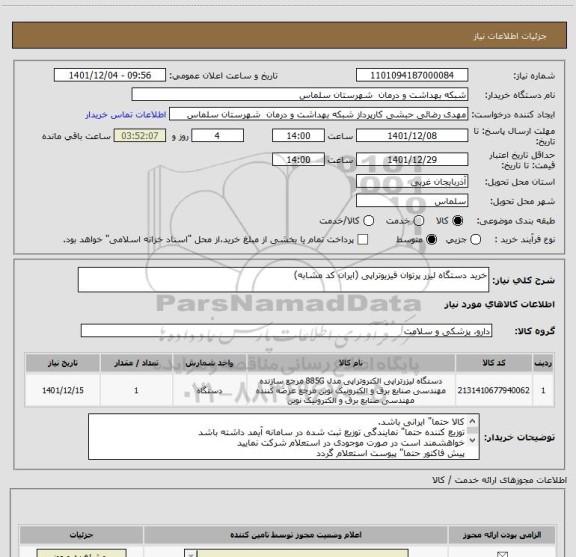Select product code 213141067794​0062 cell
Screen dimensions: 576x557
pyautogui.click(x=494, y=390)
